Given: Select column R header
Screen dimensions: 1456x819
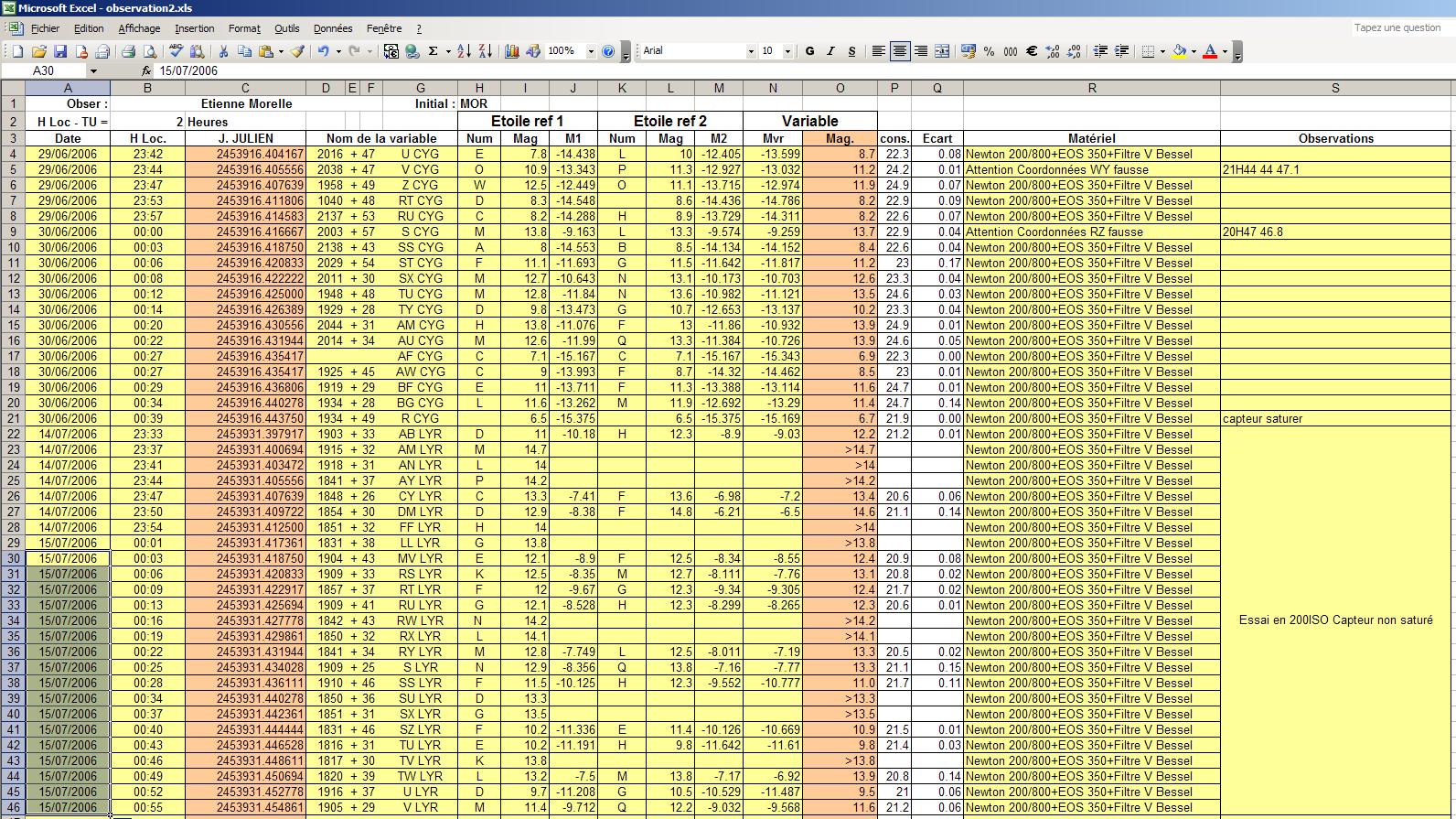Looking at the screenshot, I should [1092, 88].
